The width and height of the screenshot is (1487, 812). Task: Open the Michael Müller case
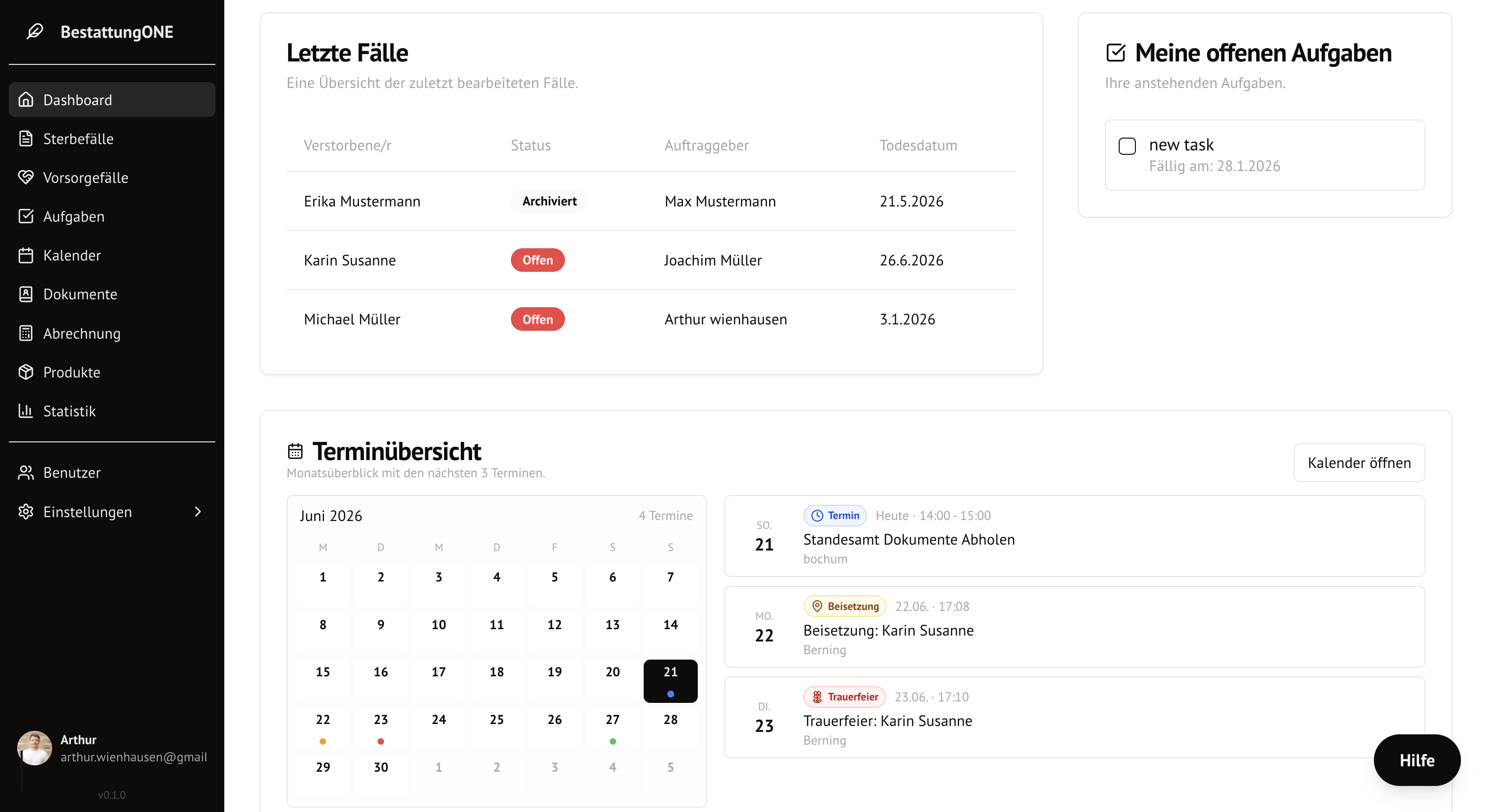tap(651, 319)
